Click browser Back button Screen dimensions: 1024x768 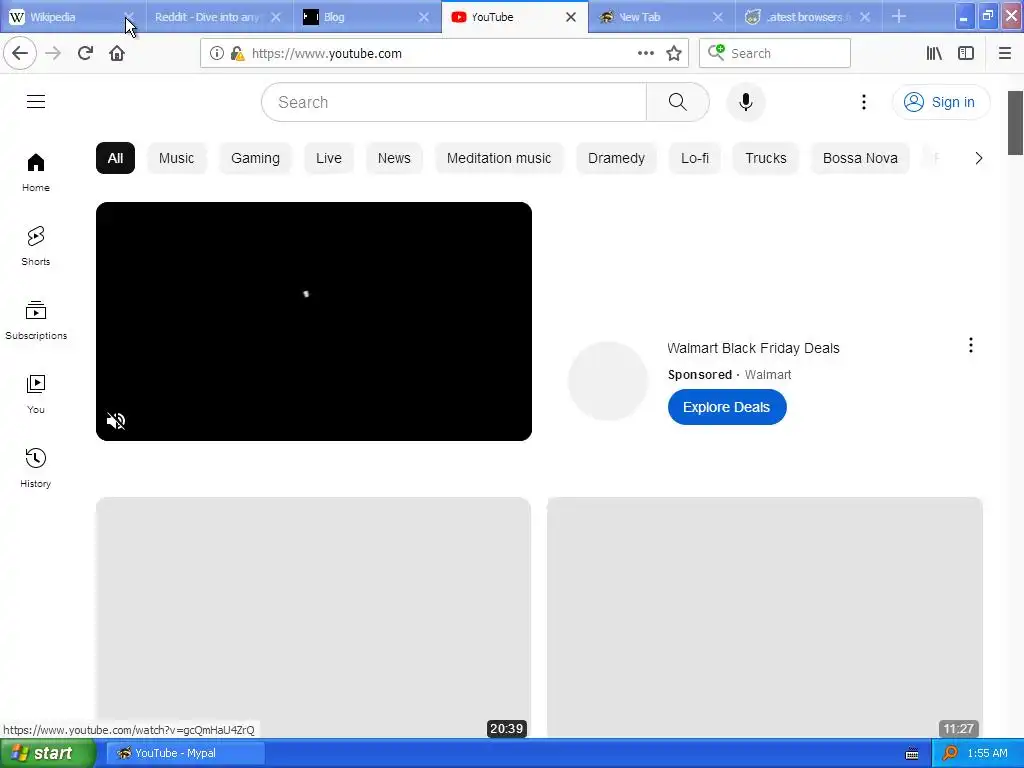(x=20, y=54)
